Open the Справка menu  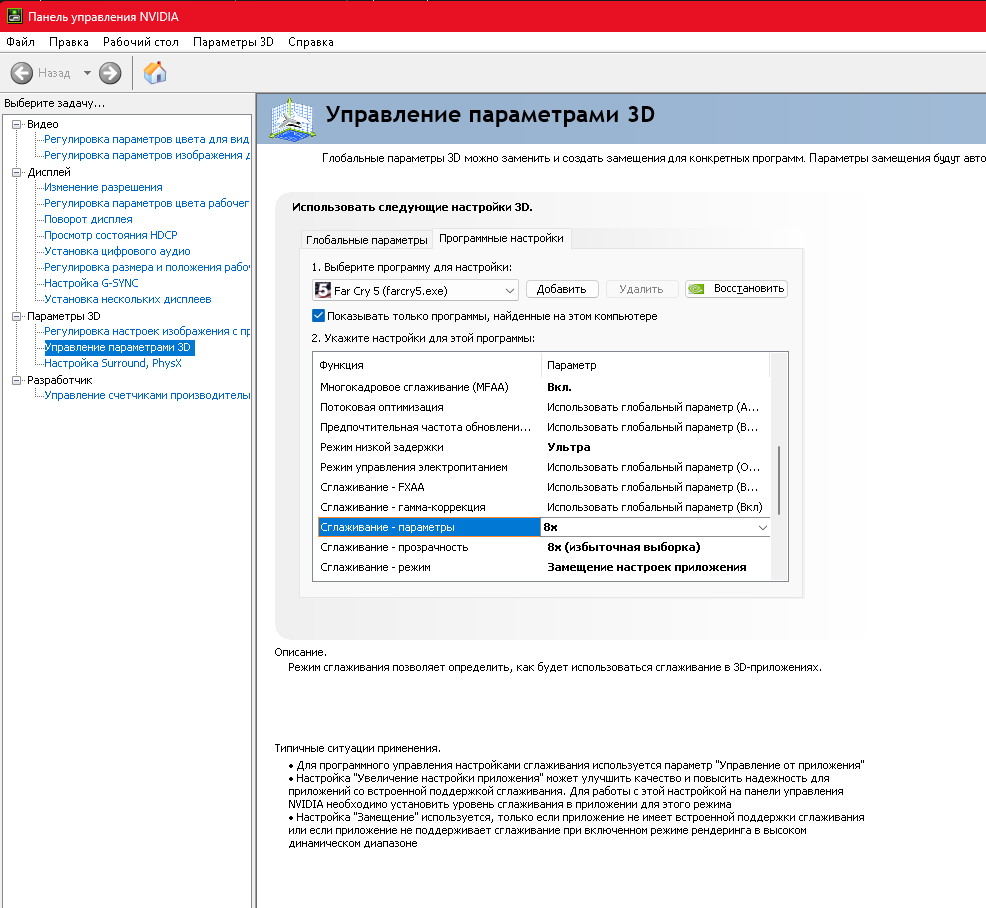[311, 42]
